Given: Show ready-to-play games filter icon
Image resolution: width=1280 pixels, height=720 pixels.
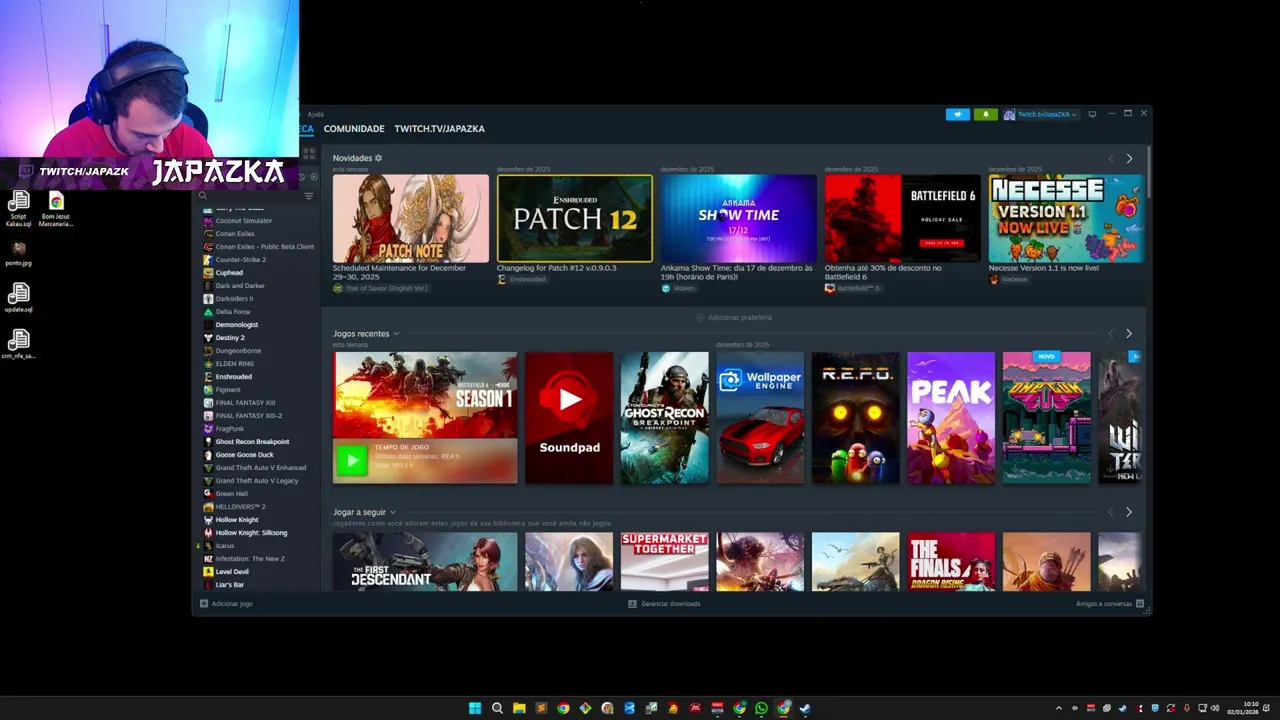Looking at the screenshot, I should 314,177.
